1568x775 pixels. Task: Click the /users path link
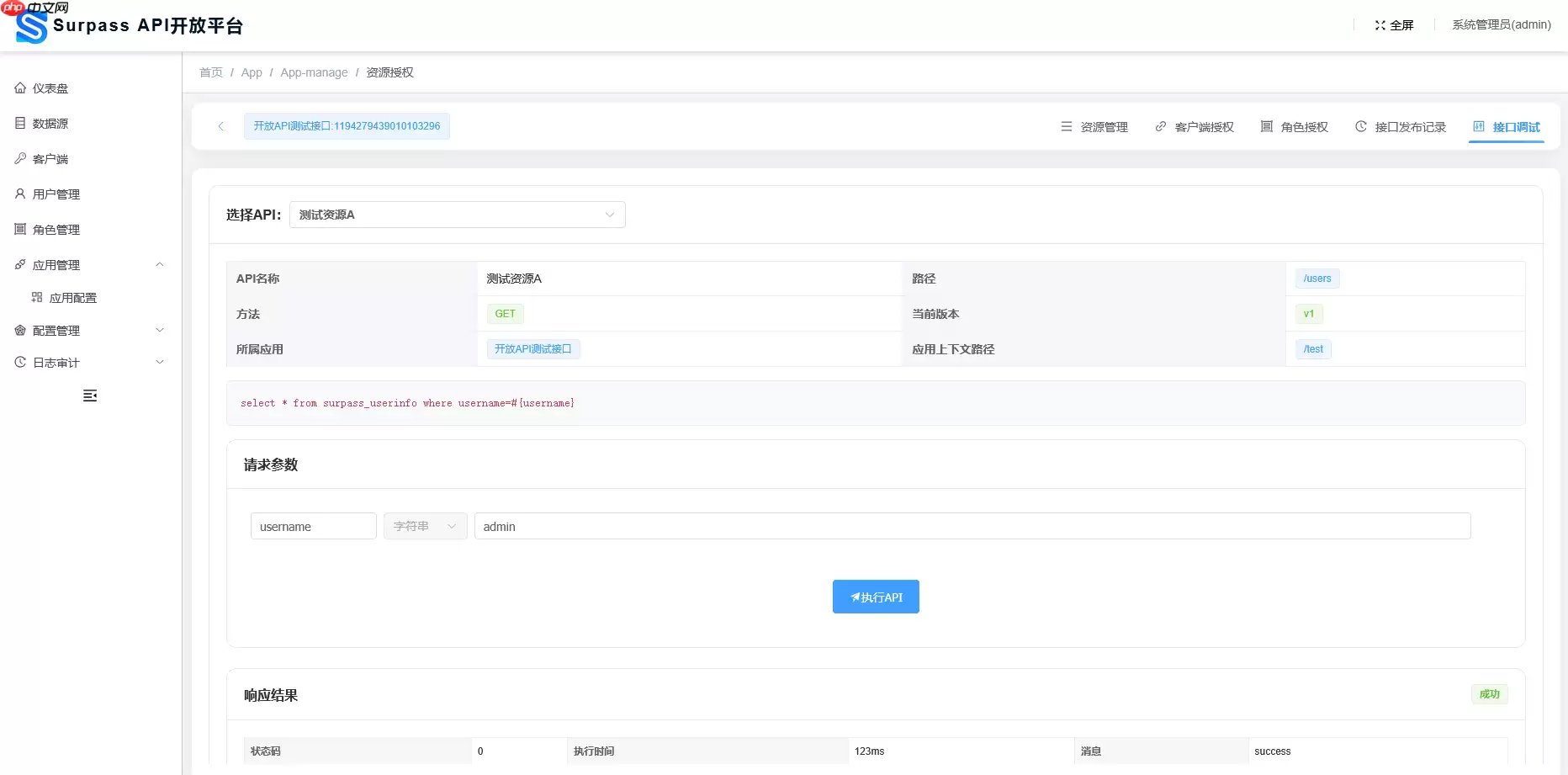[x=1316, y=279]
